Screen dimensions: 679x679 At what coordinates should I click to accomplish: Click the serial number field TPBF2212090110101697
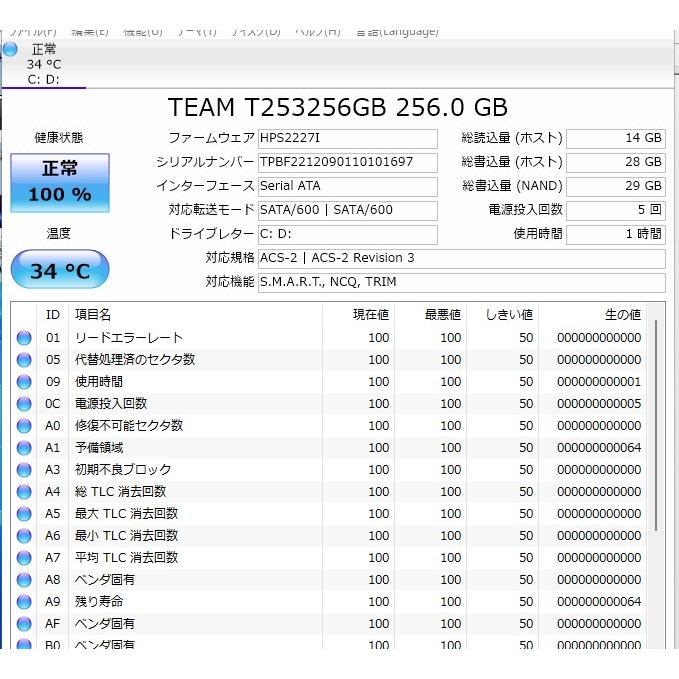(346, 162)
